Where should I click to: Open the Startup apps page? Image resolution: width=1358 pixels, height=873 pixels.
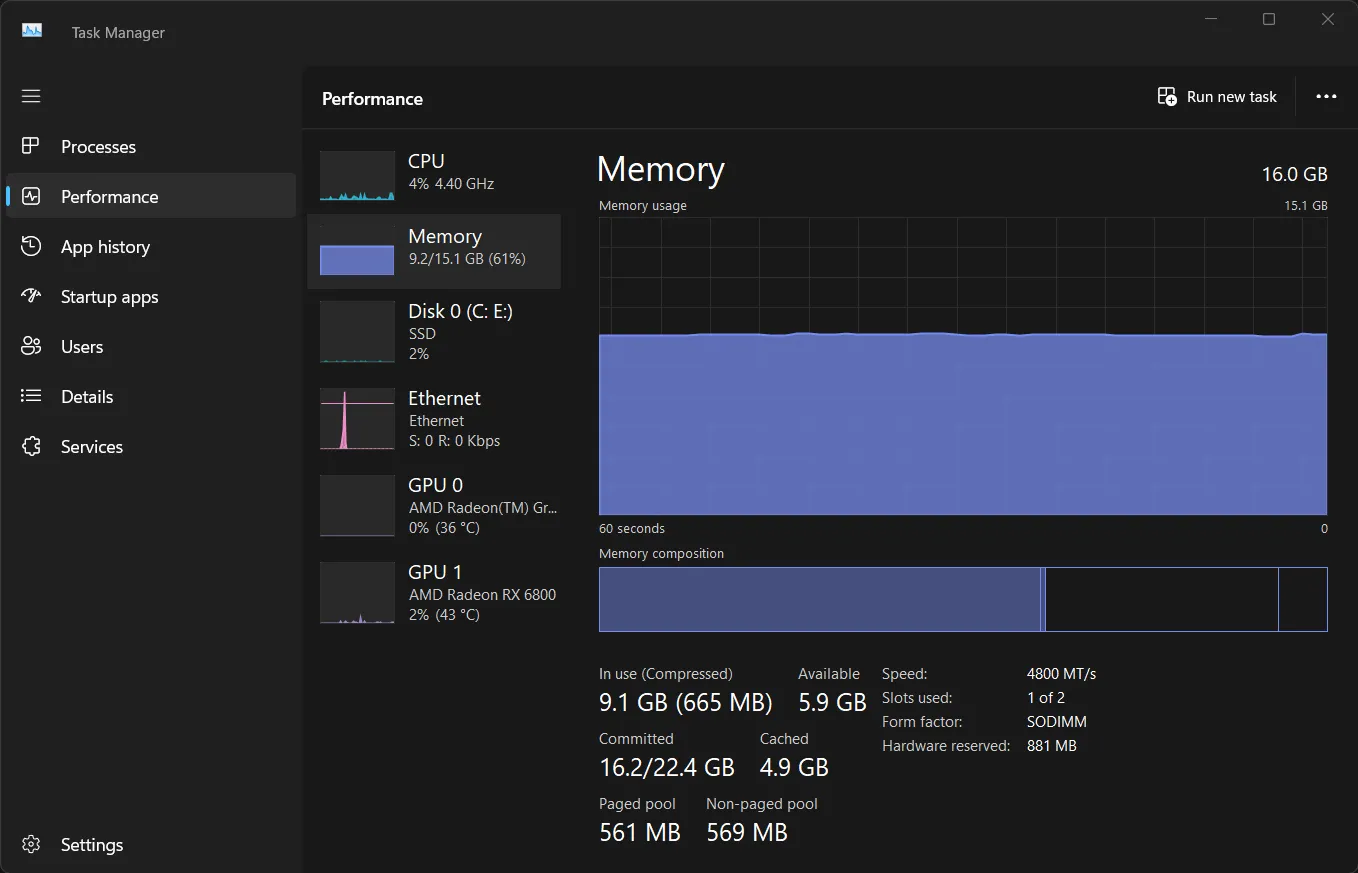(108, 296)
